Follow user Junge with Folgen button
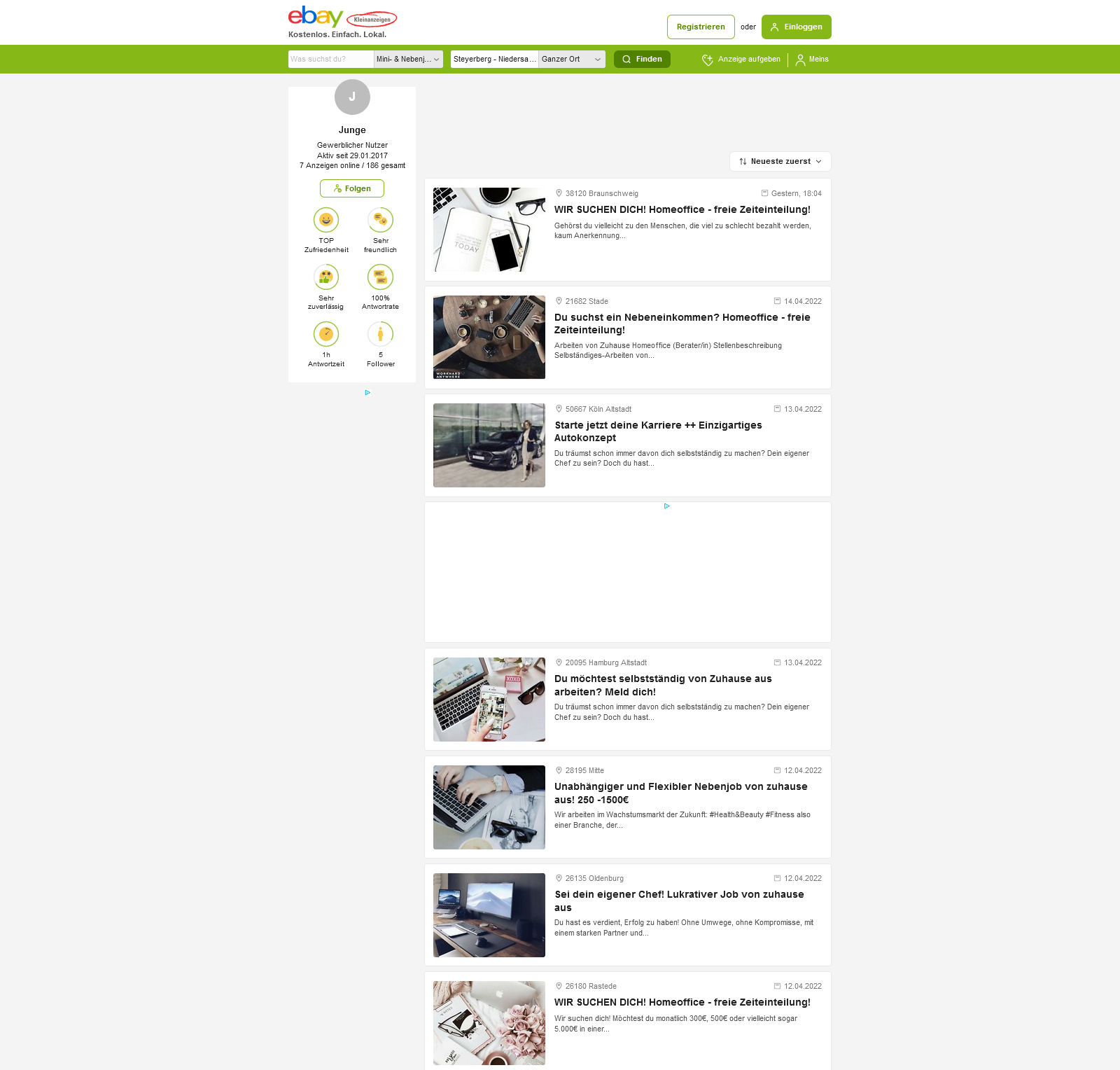Viewport: 1120px width, 1070px height. click(x=352, y=188)
